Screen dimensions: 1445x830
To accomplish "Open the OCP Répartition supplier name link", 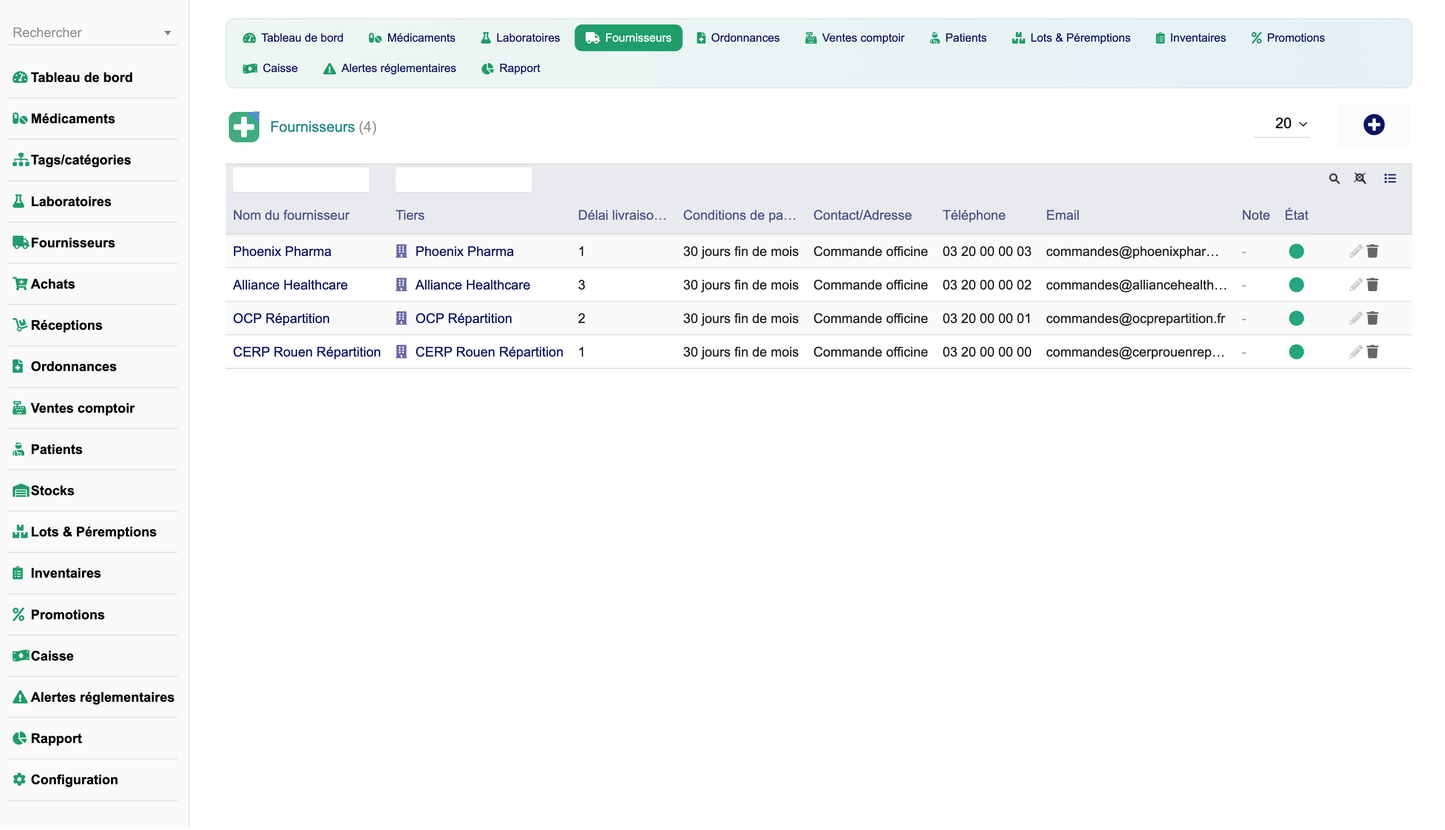I will coord(281,319).
